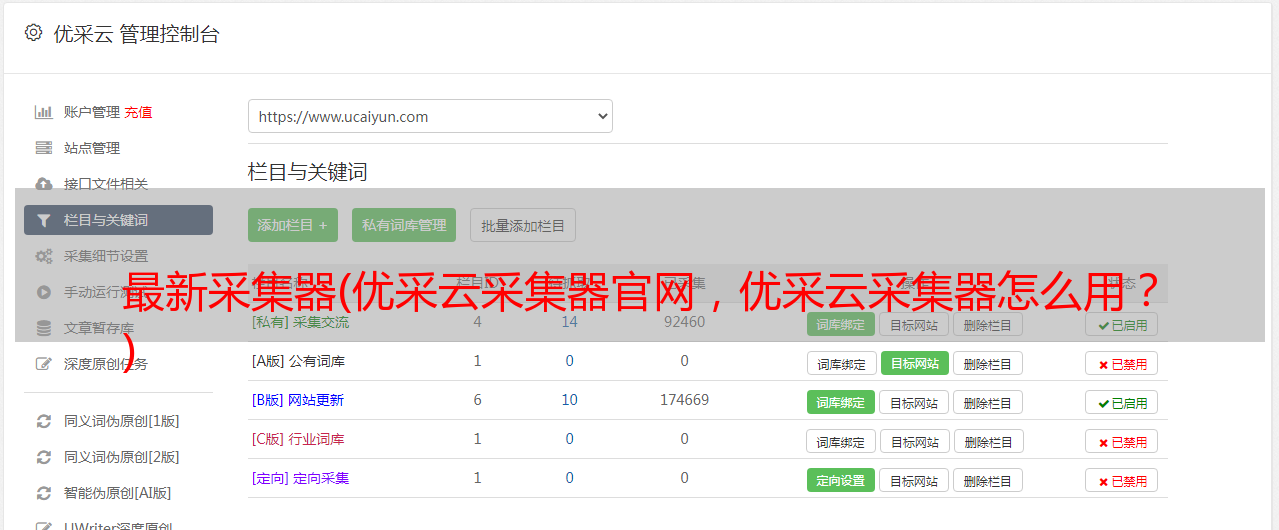Click the edit icon for 深度原创任务

[x=43, y=364]
